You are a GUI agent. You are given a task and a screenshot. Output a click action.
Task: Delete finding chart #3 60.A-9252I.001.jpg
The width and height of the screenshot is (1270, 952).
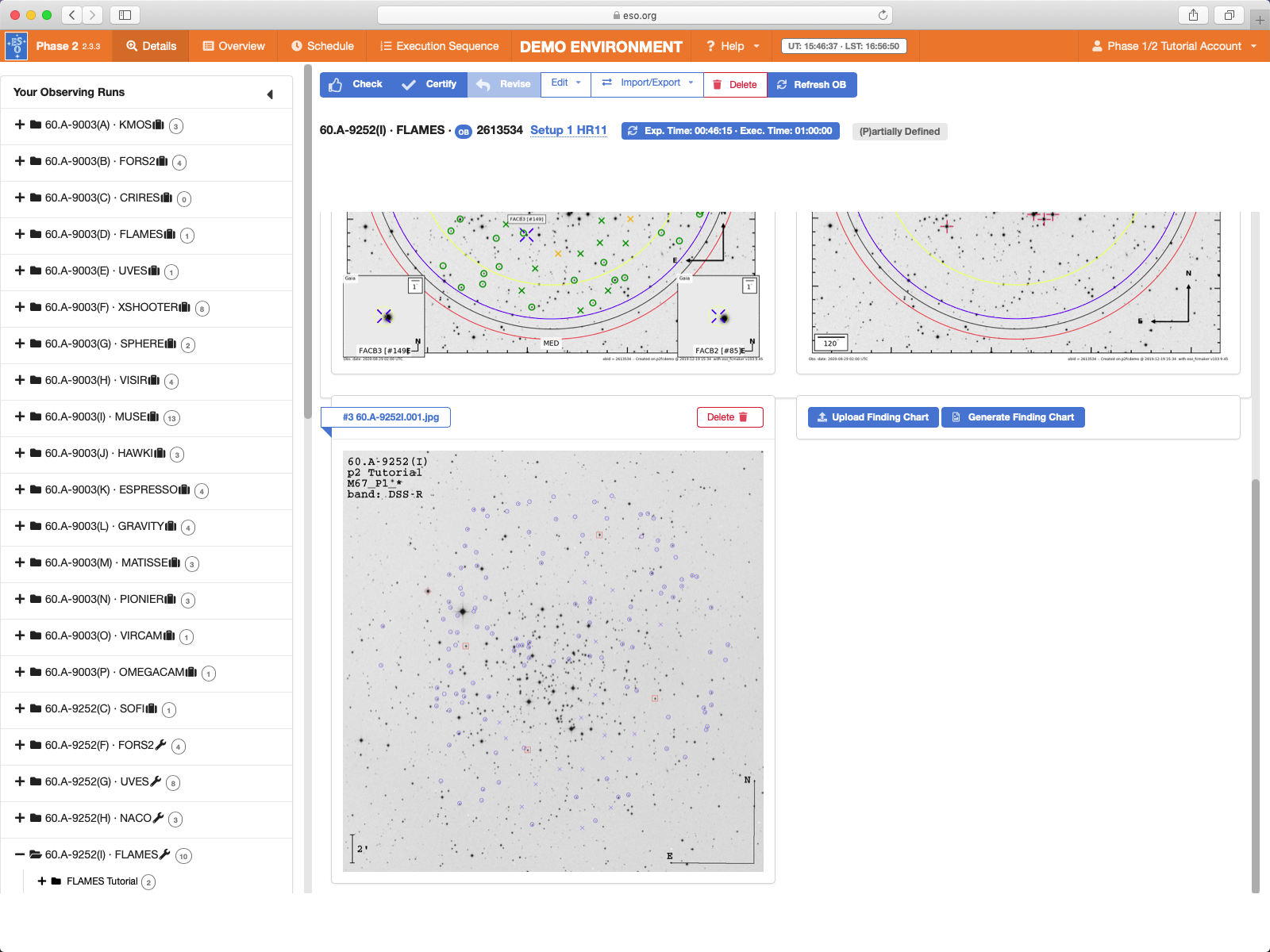click(x=729, y=417)
